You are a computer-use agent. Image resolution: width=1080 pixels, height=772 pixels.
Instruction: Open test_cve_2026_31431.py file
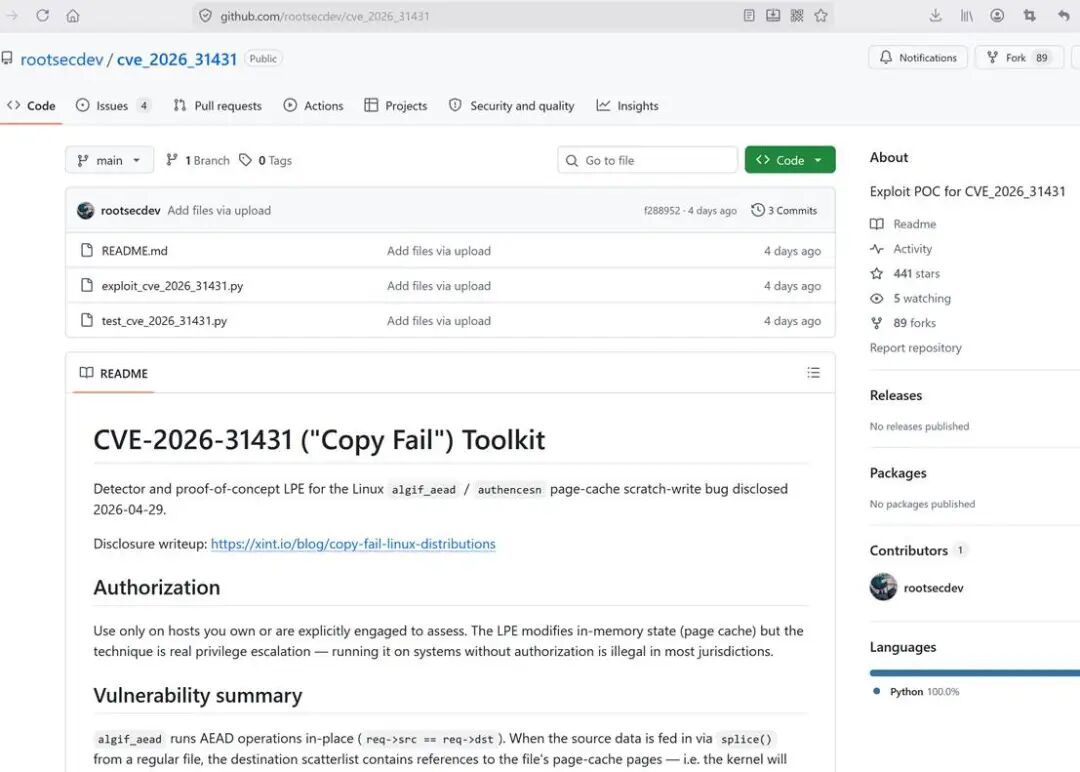[x=164, y=321]
